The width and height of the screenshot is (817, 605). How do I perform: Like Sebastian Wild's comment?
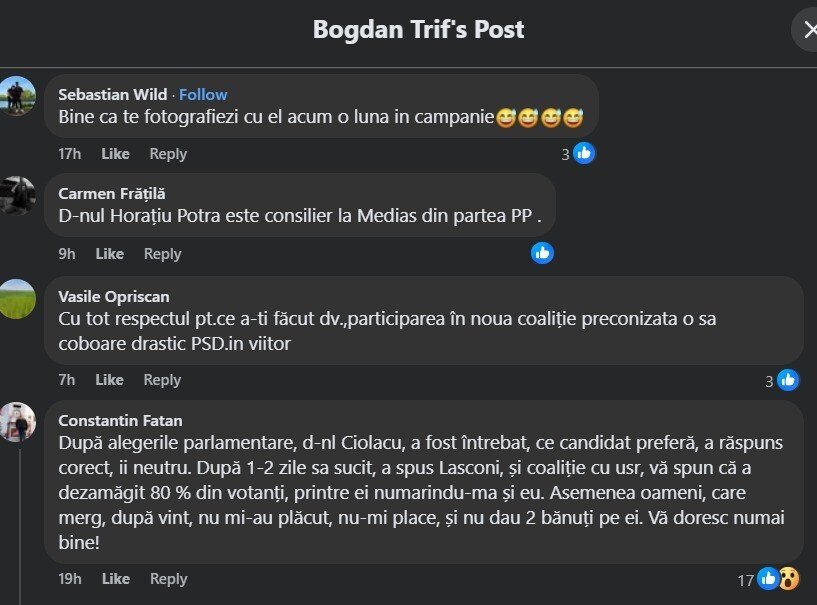click(115, 154)
